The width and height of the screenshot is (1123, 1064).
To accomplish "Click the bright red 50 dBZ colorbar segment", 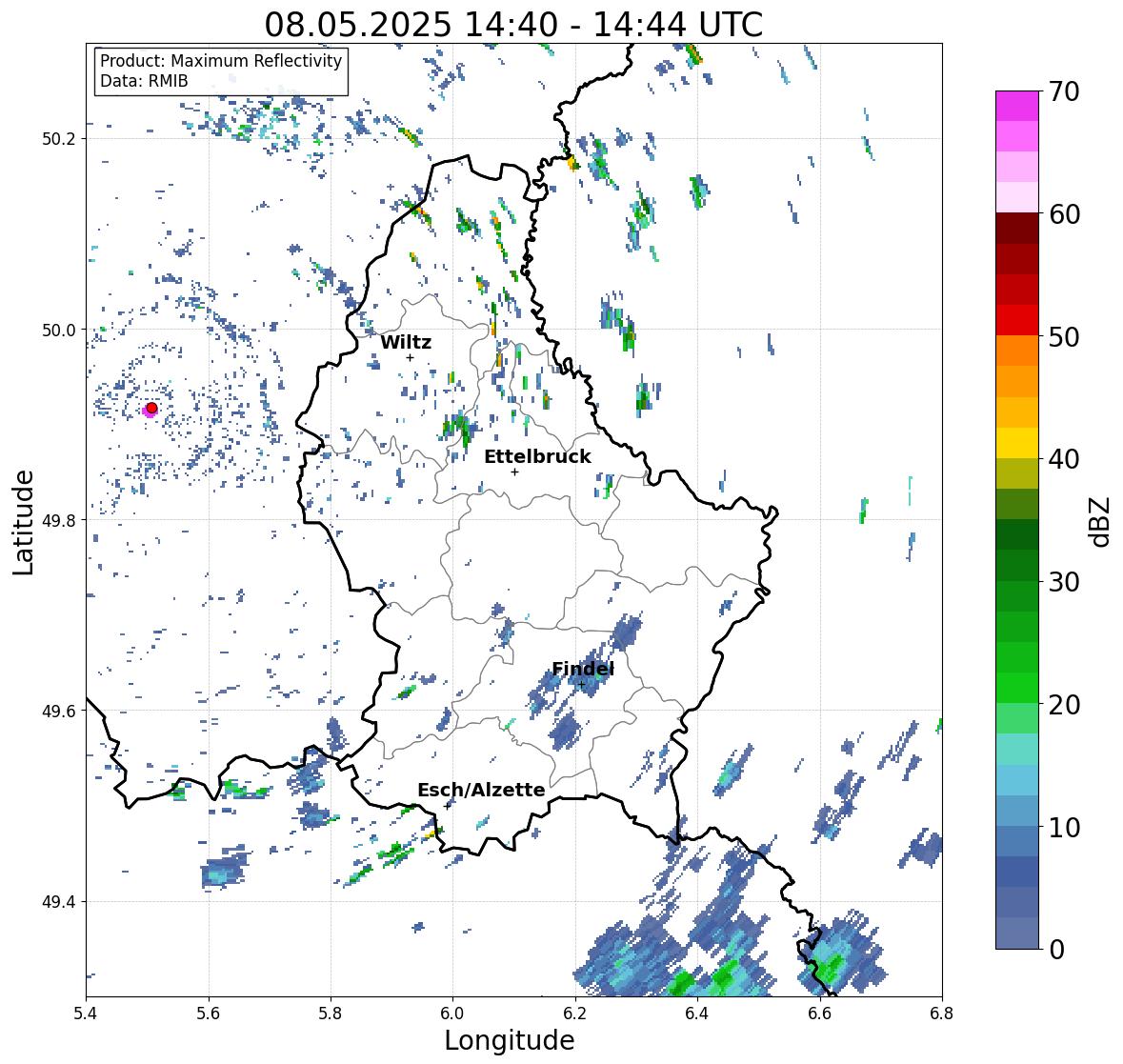I will [x=1017, y=321].
